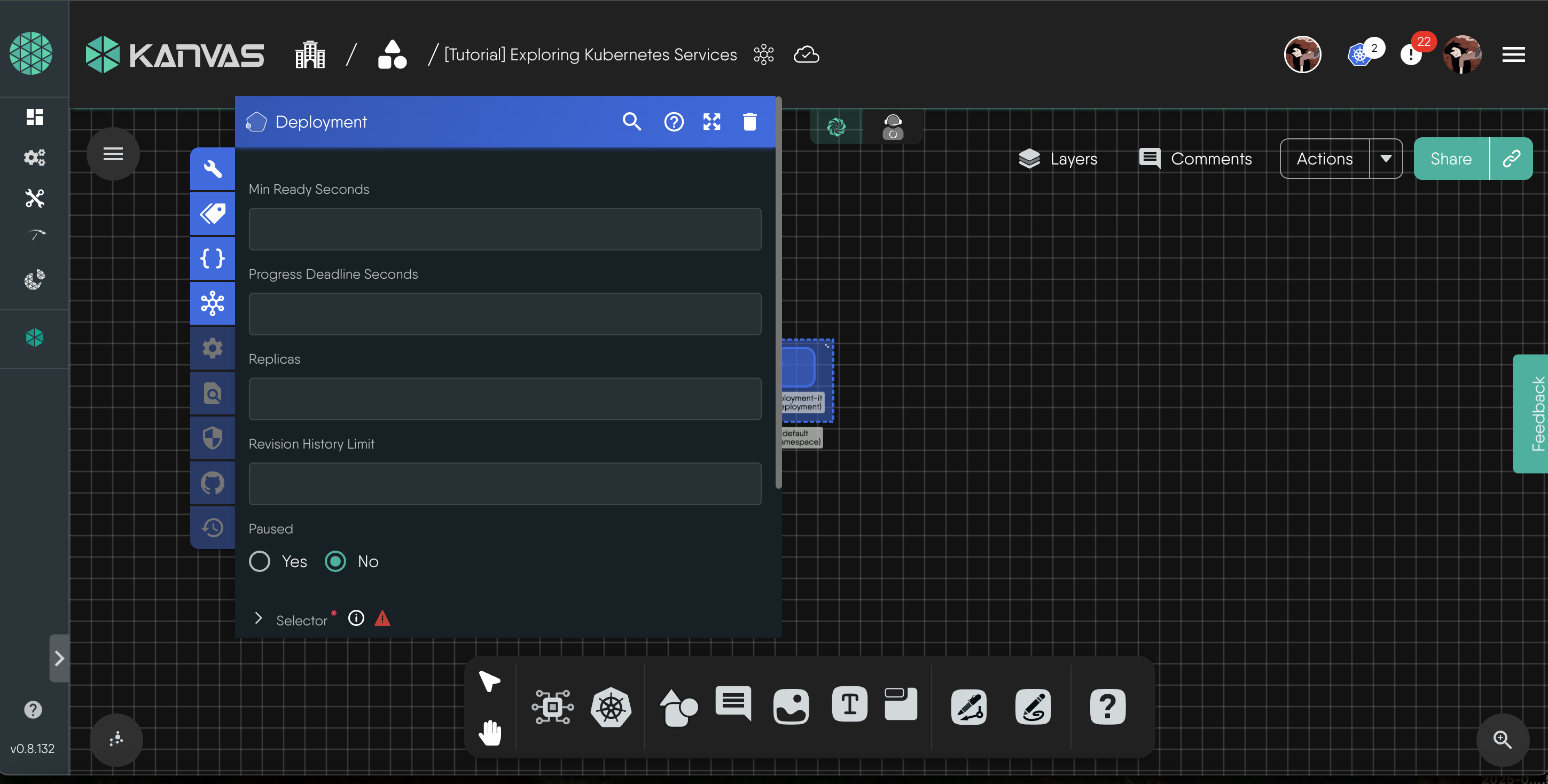Image resolution: width=1548 pixels, height=784 pixels.
Task: Click the Replicas input field
Action: pos(505,399)
